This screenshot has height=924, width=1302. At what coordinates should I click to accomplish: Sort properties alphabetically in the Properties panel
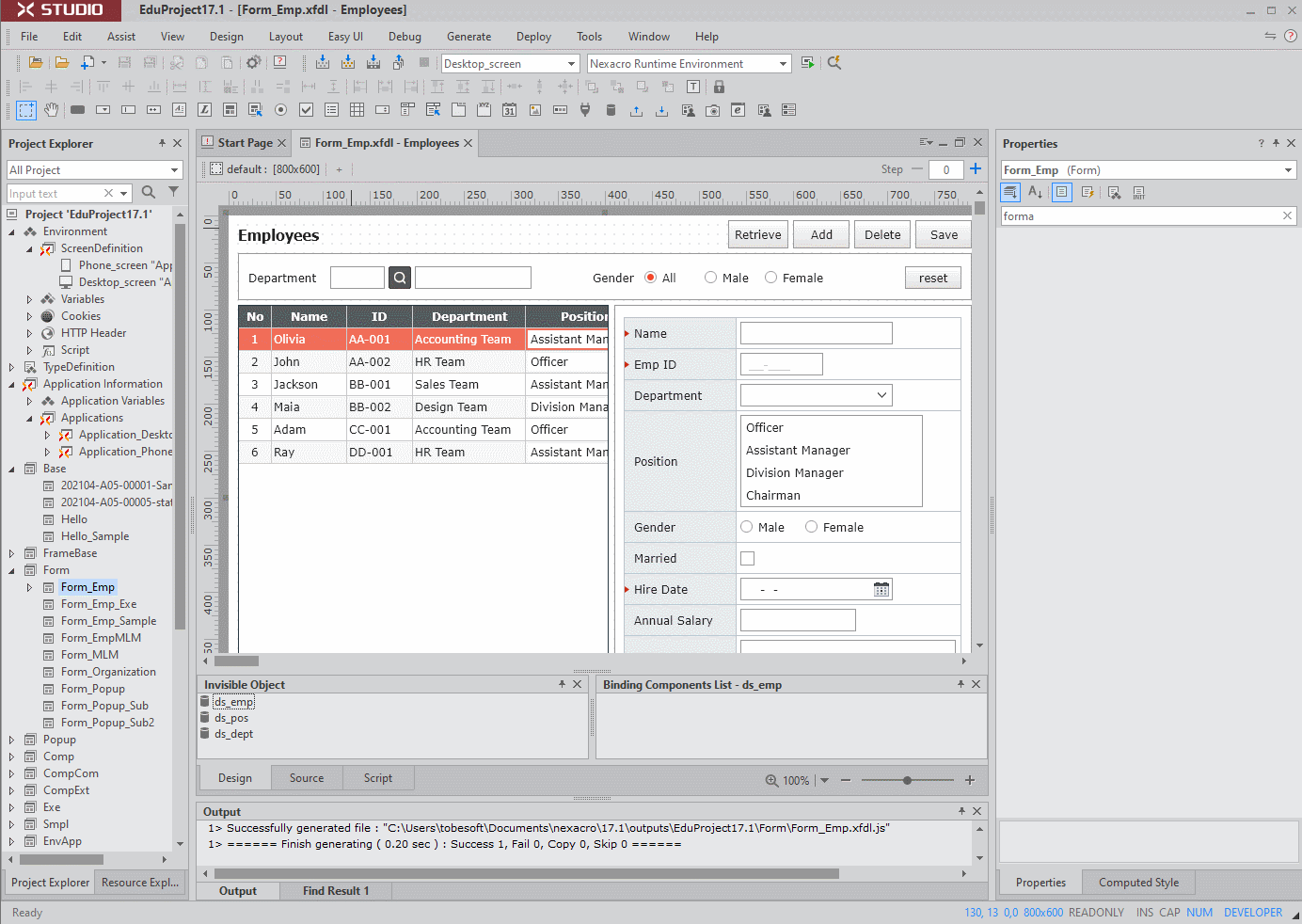(x=1036, y=192)
